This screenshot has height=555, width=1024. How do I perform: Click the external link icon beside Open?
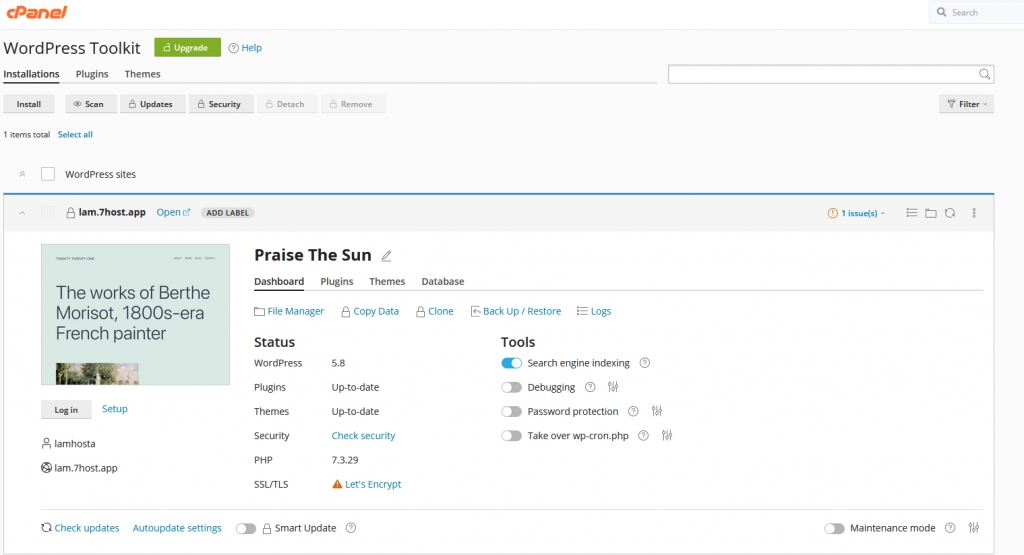[x=186, y=212]
